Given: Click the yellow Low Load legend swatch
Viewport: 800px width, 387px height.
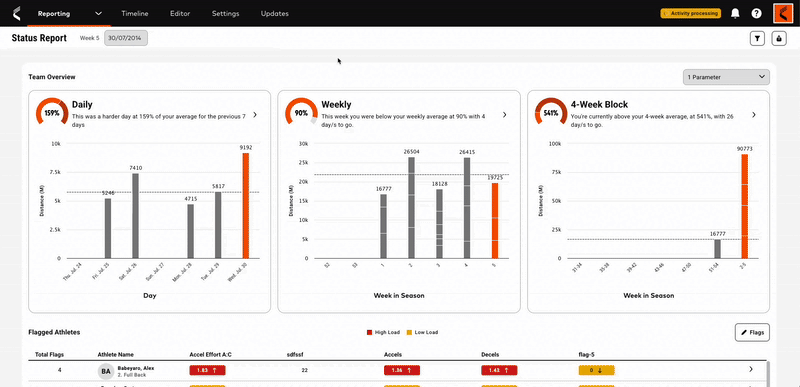Looking at the screenshot, I should (x=410, y=332).
